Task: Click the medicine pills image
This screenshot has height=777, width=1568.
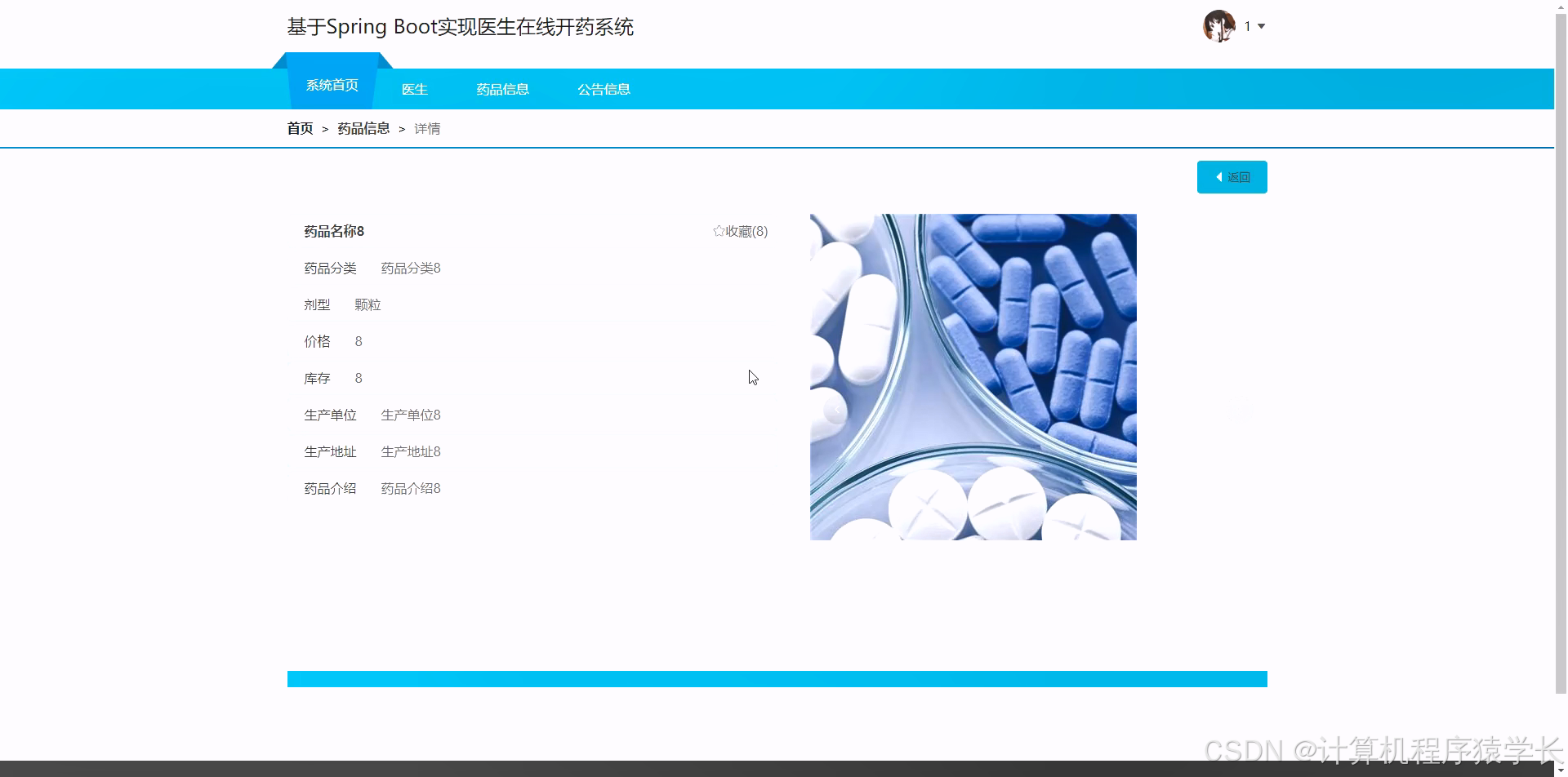Action: point(972,376)
